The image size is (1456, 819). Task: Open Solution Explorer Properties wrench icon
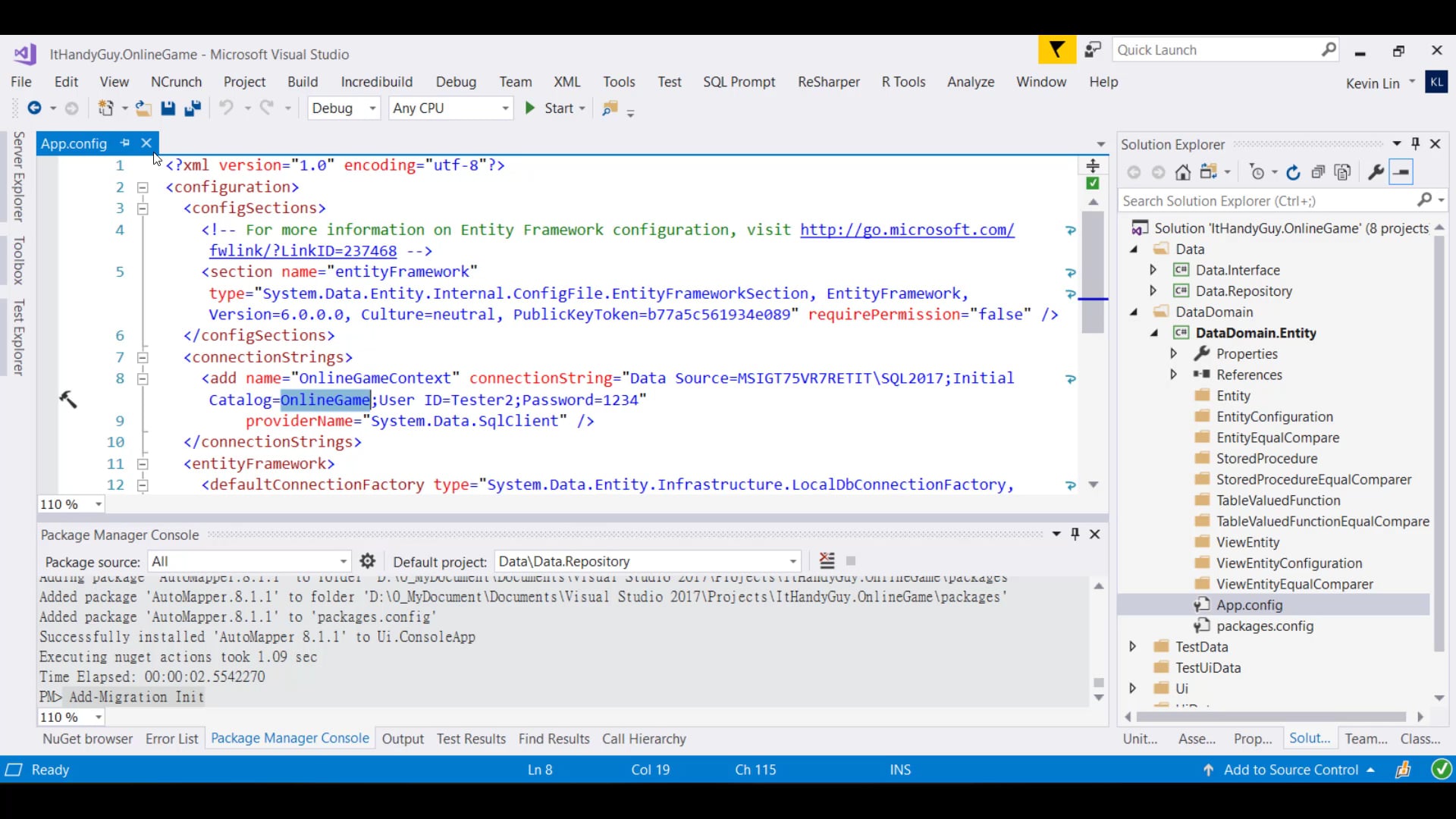(1375, 173)
